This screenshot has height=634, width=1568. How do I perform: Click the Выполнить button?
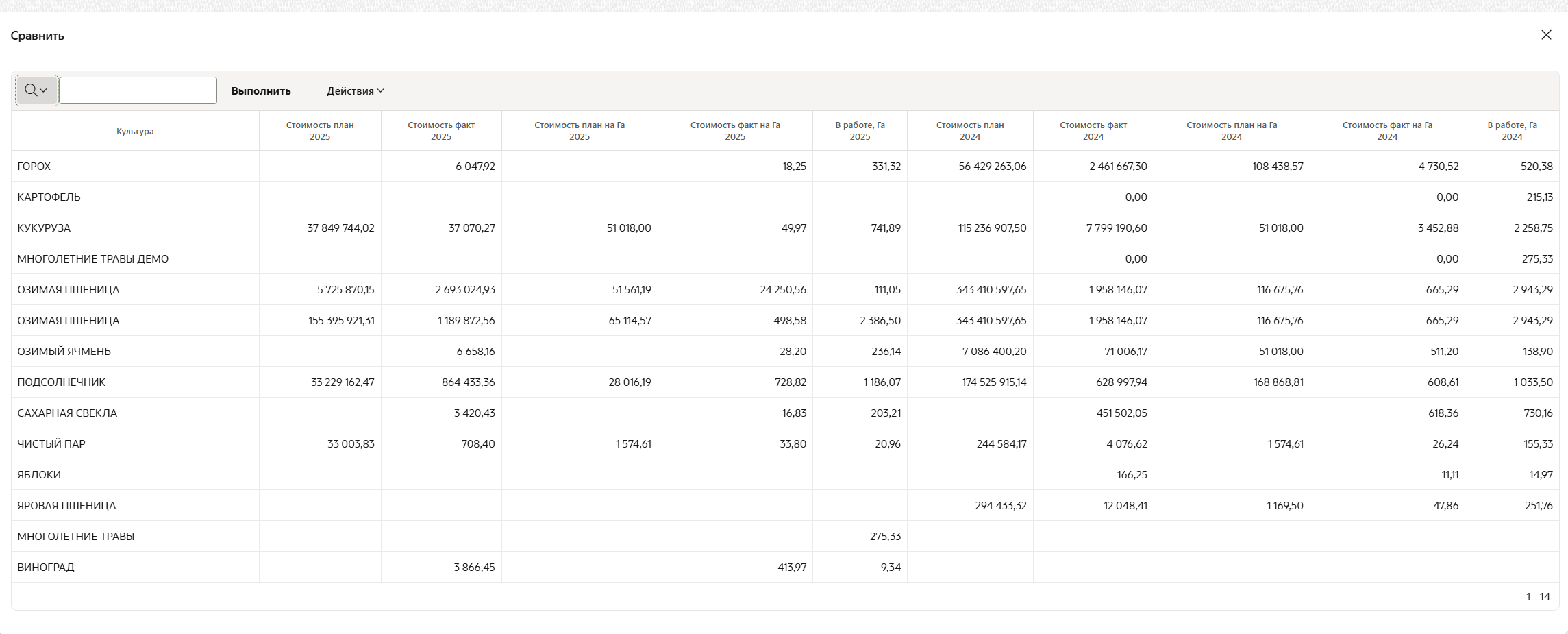point(261,90)
